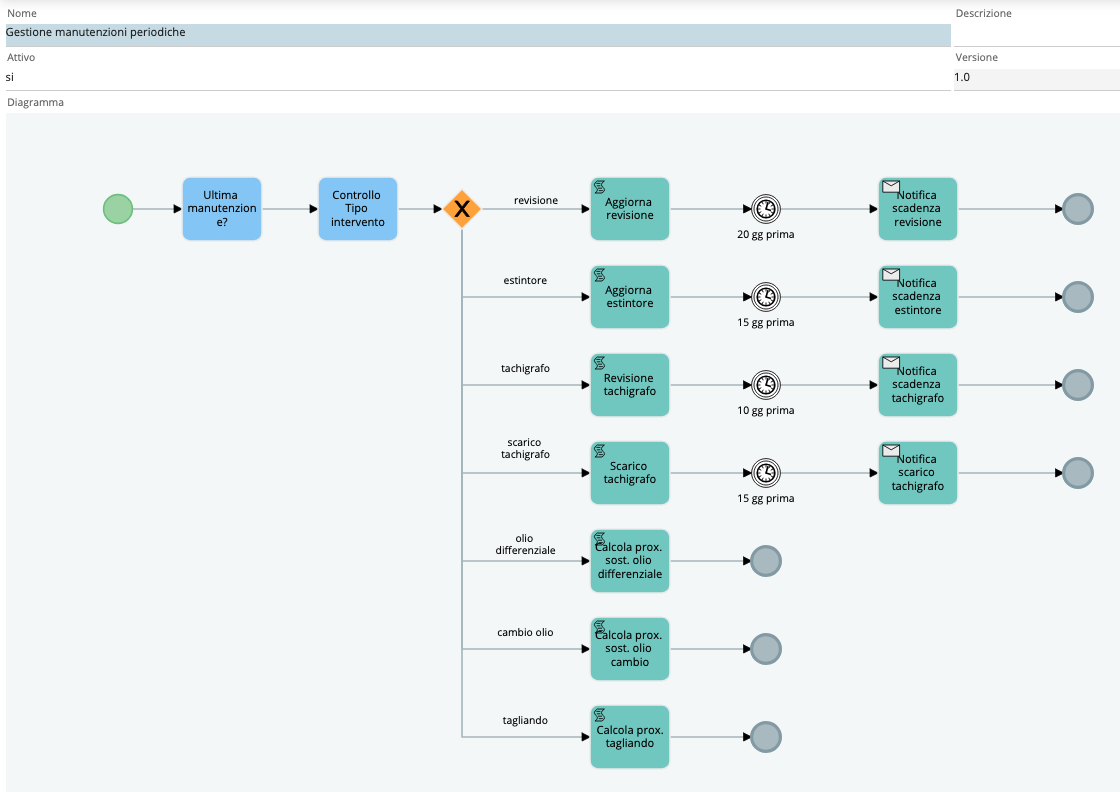The width and height of the screenshot is (1120, 792).
Task: Select the 'Ultima manutenzione?' task box
Action: [222, 209]
